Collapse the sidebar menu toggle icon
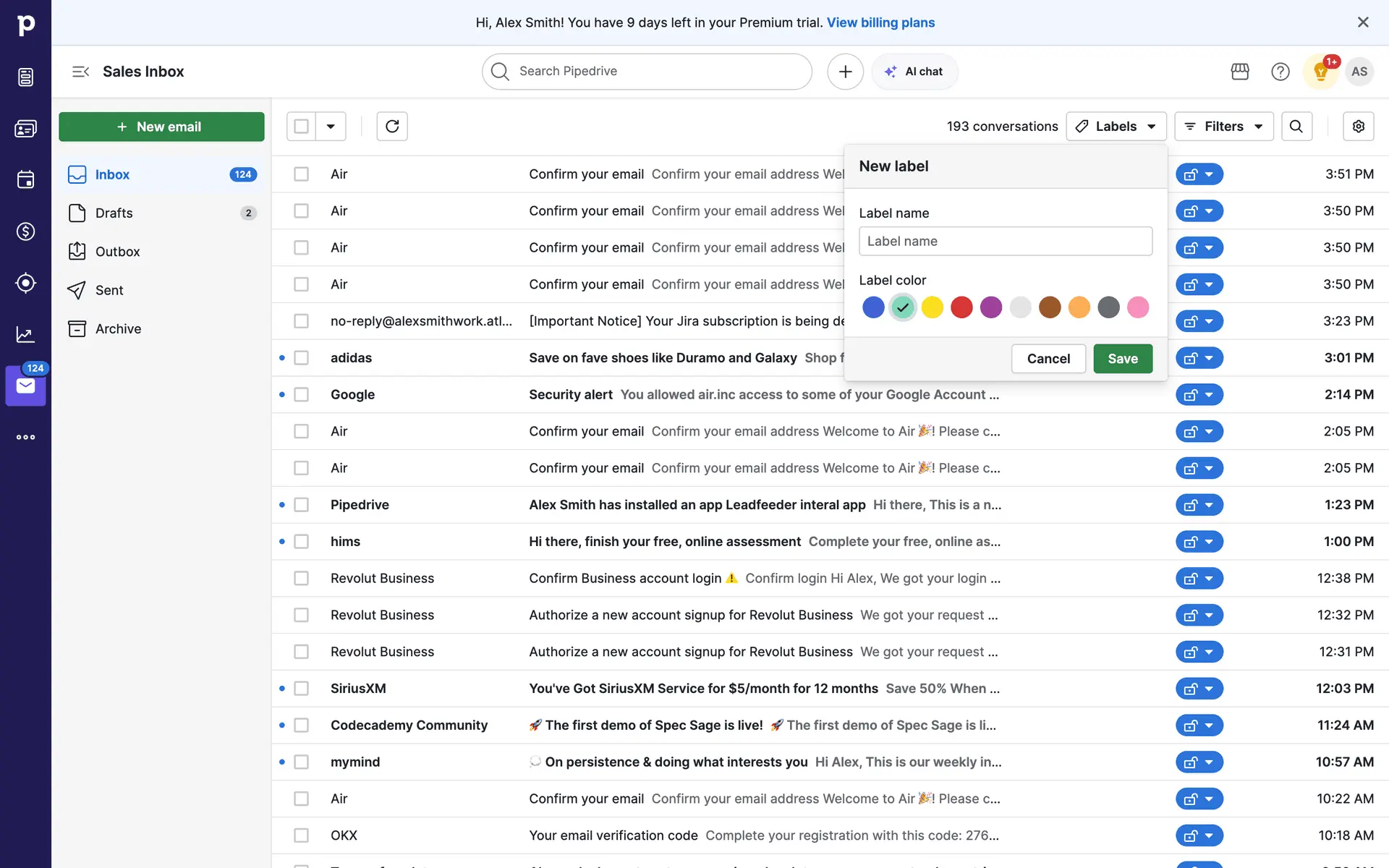This screenshot has width=1389, height=868. pyautogui.click(x=80, y=72)
